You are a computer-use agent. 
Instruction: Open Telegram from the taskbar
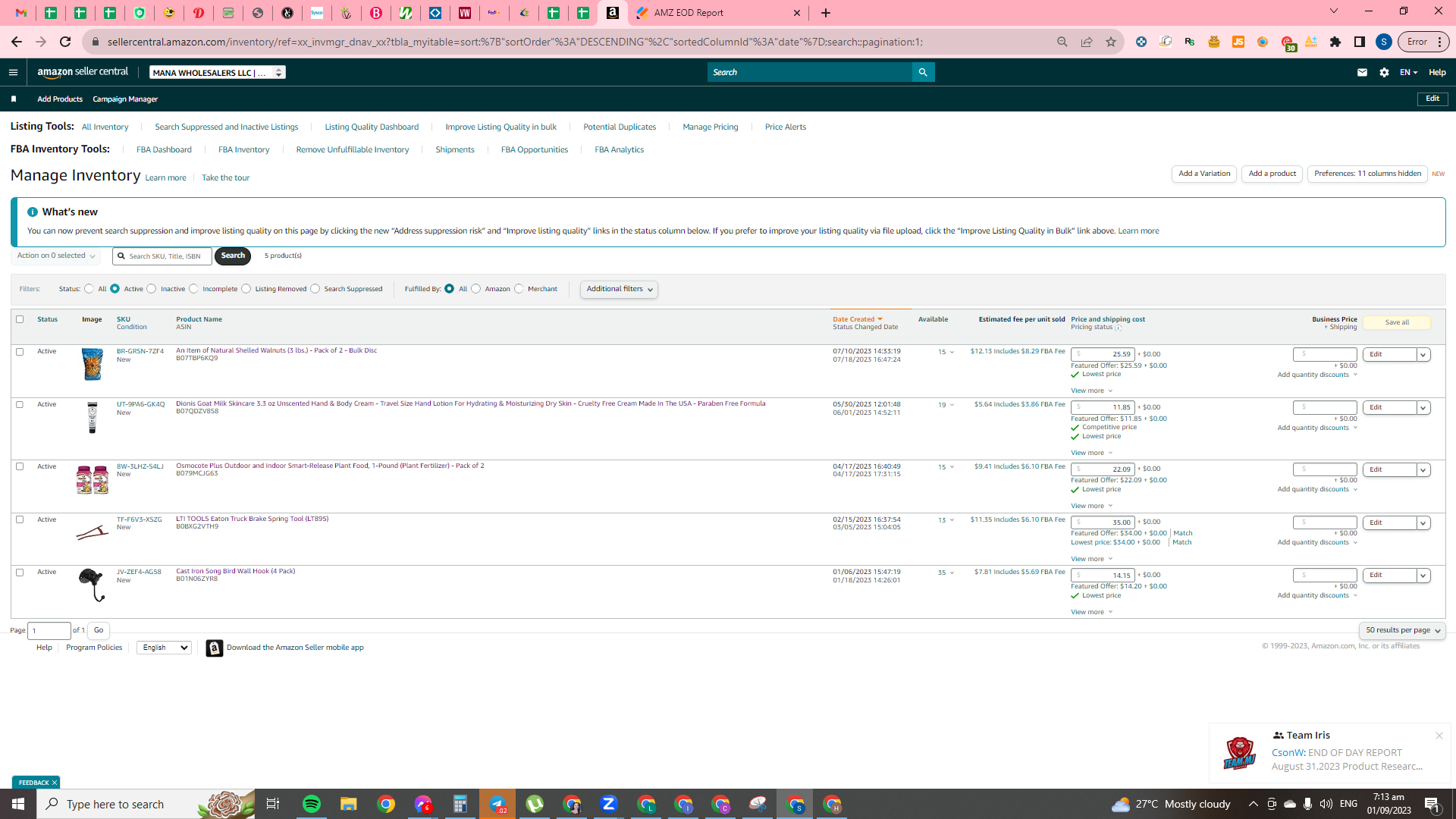coord(497,804)
